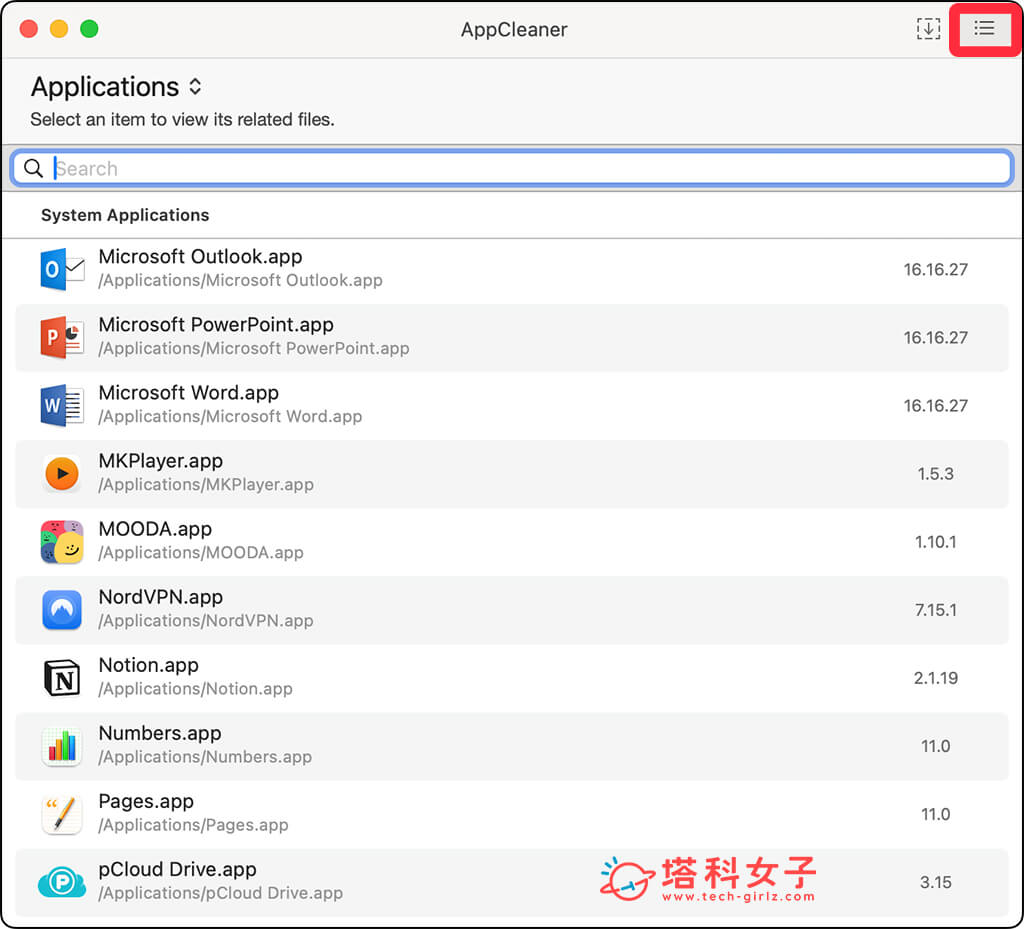Screen dimensions: 1024x929
Task: Click MKPlayer version 1.5.3
Action: [935, 473]
